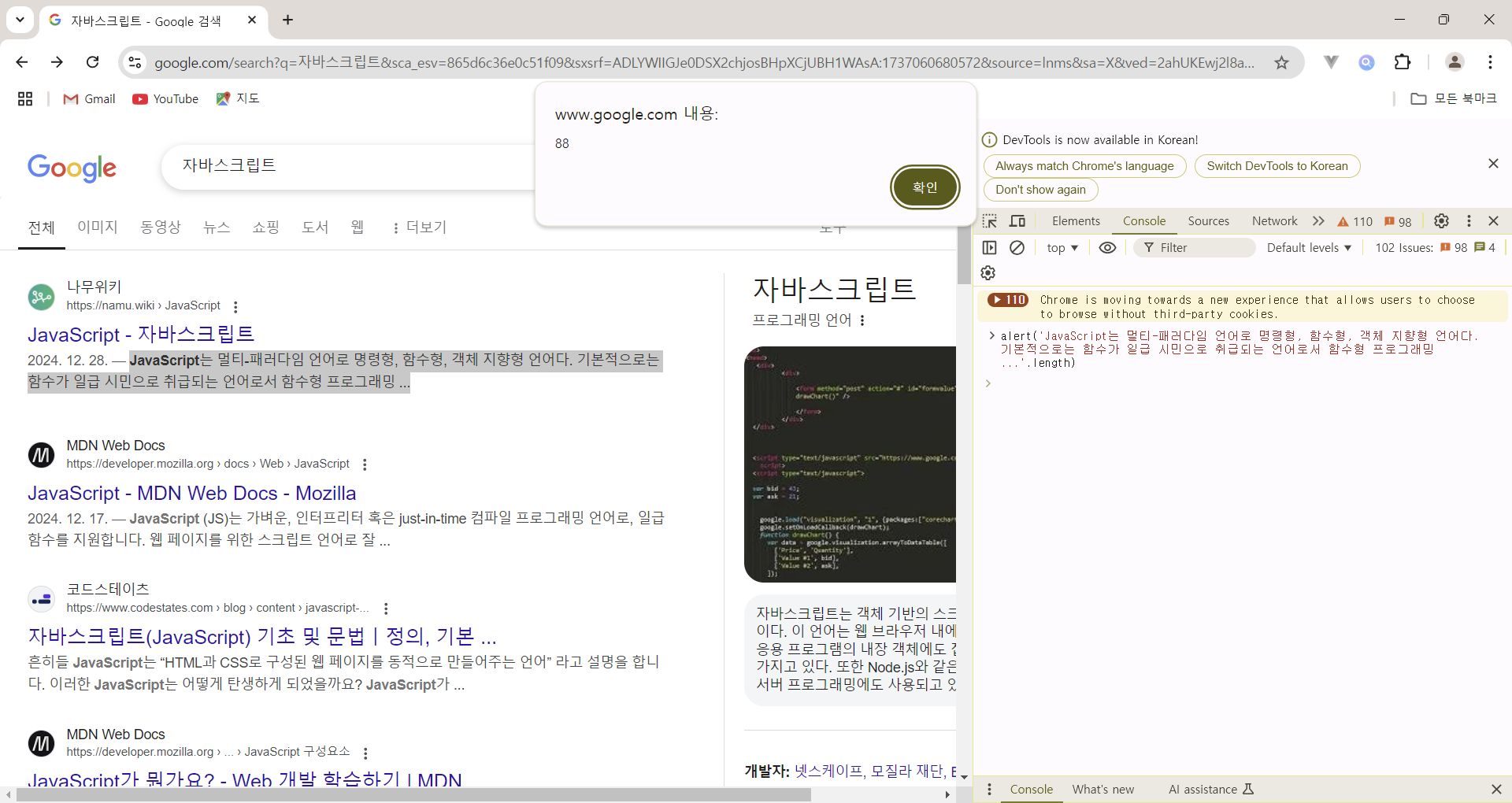Click the browser forward arrow
The width and height of the screenshot is (1512, 803).
coord(57,62)
